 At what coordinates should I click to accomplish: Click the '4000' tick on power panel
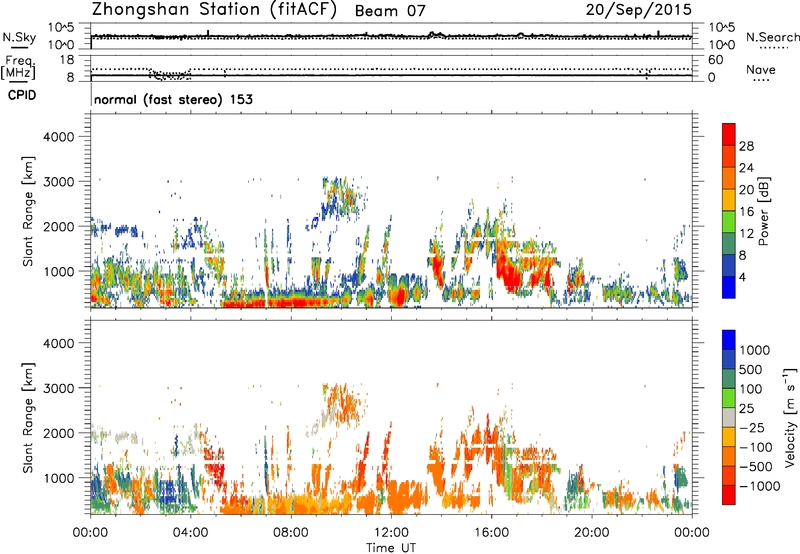pyautogui.click(x=59, y=137)
